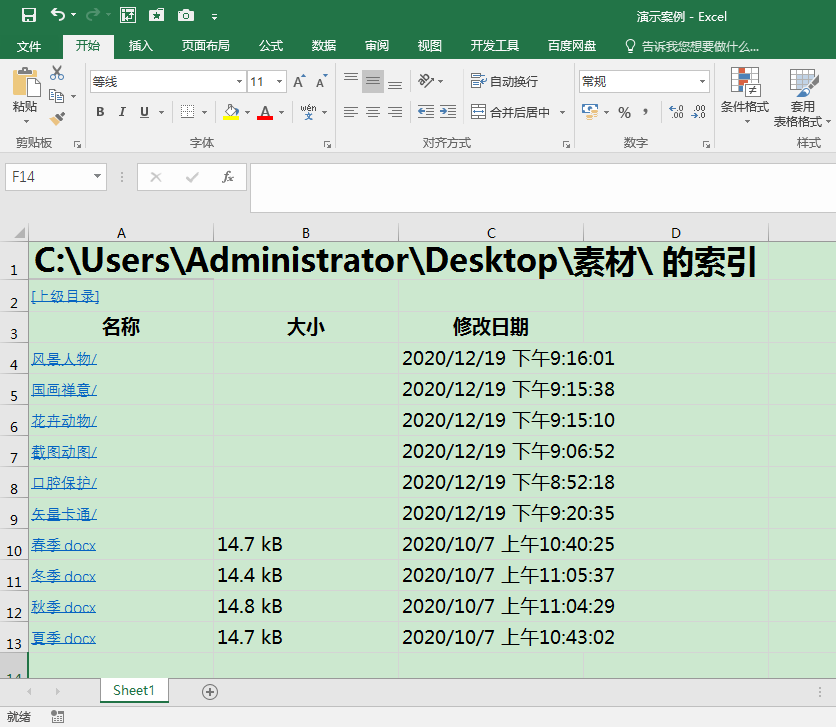Enable wrap text (自动换行)
The width and height of the screenshot is (836, 727).
(x=504, y=81)
